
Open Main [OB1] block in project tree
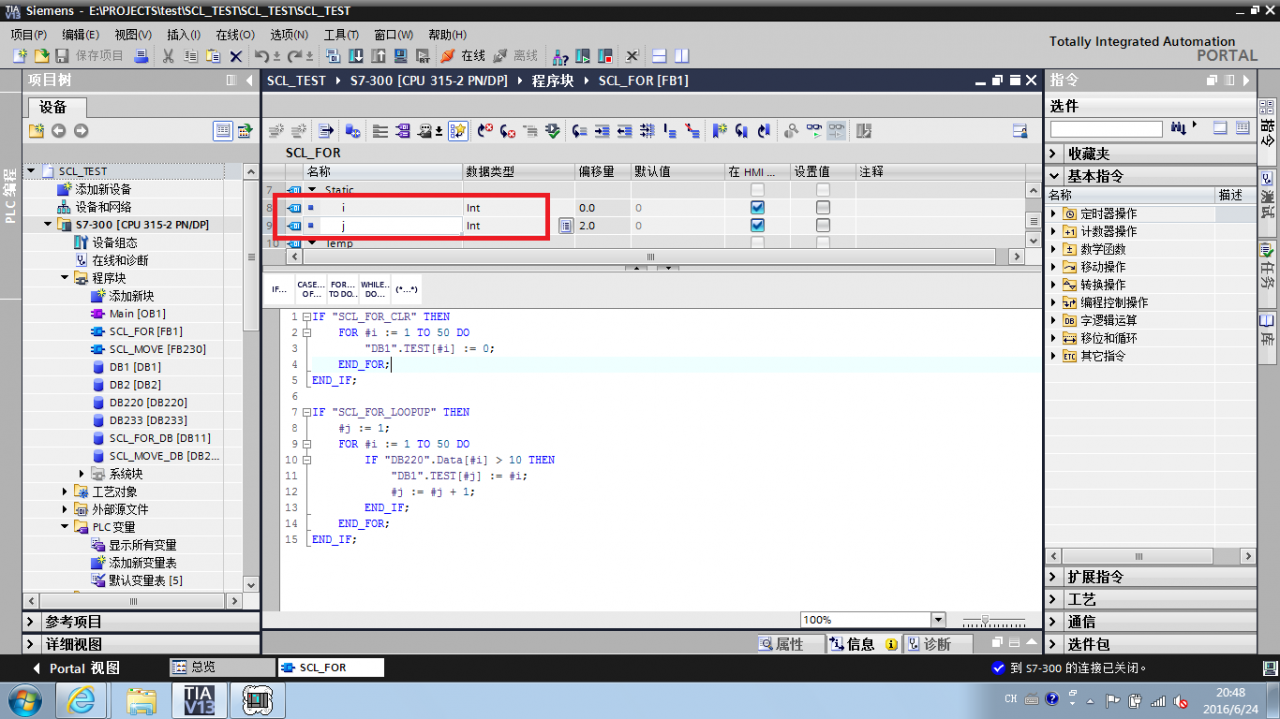(137, 314)
